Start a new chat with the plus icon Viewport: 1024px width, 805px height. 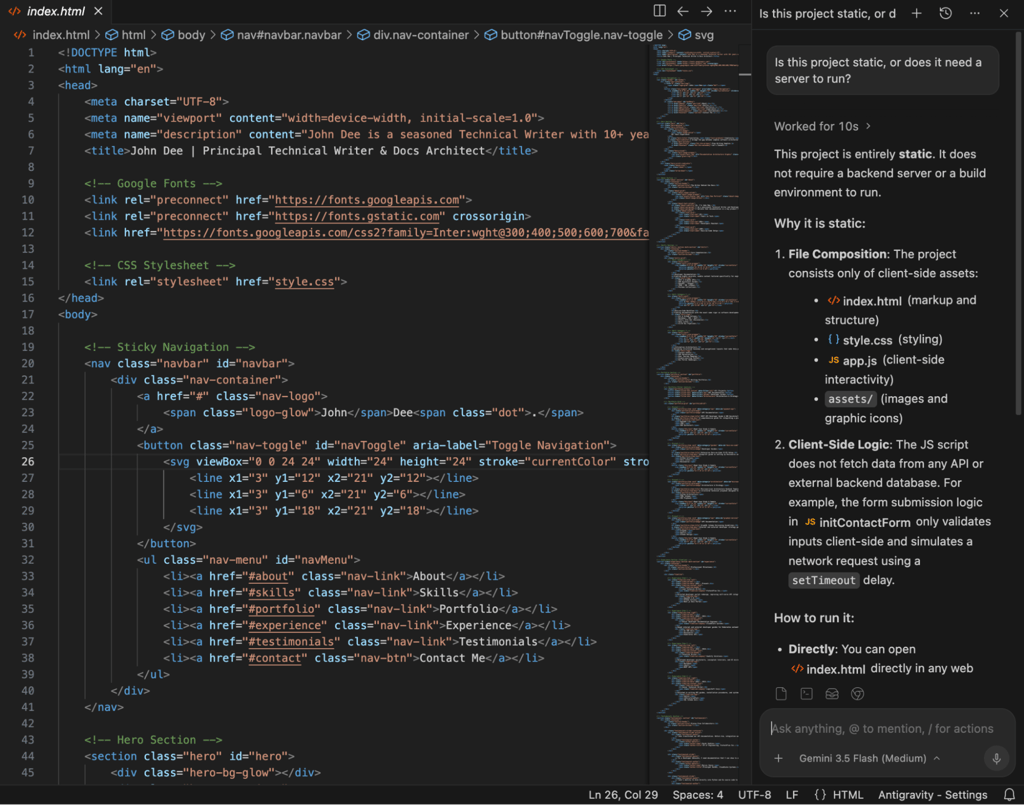click(916, 13)
